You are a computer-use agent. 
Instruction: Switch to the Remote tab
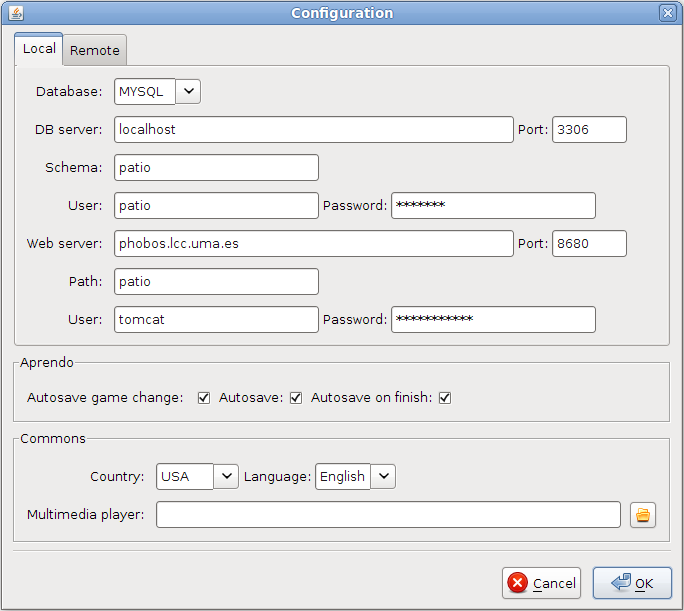[x=95, y=50]
